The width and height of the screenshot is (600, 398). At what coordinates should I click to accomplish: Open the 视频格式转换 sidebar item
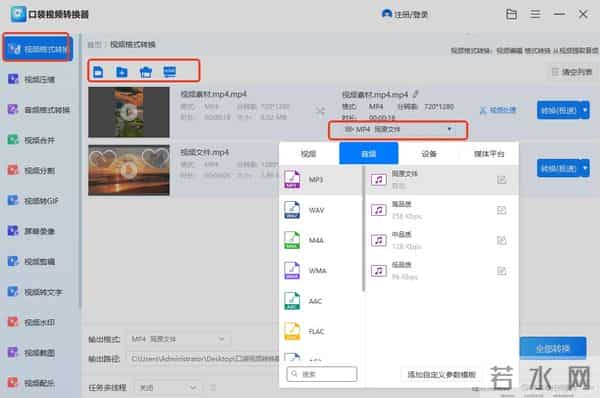37,49
